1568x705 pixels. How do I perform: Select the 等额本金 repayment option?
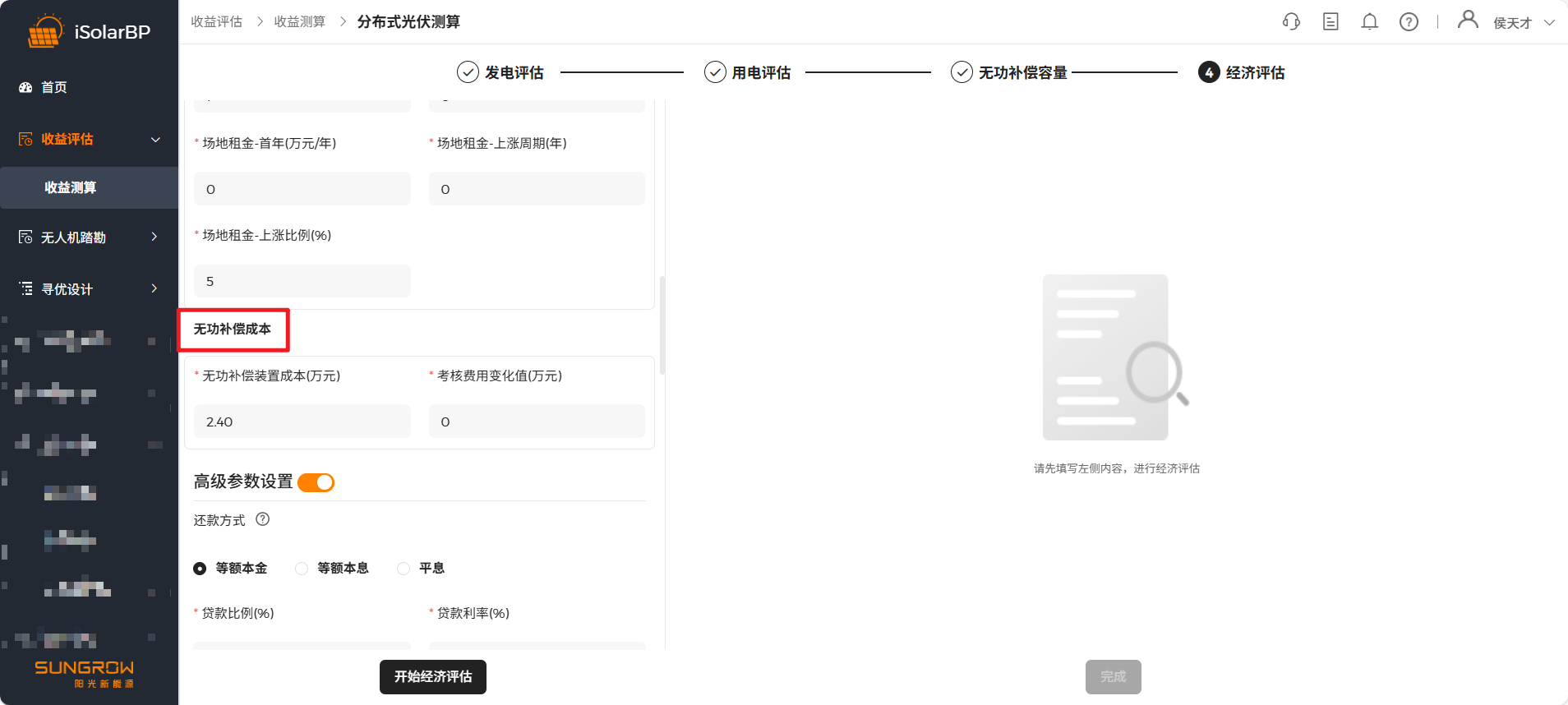(x=200, y=569)
